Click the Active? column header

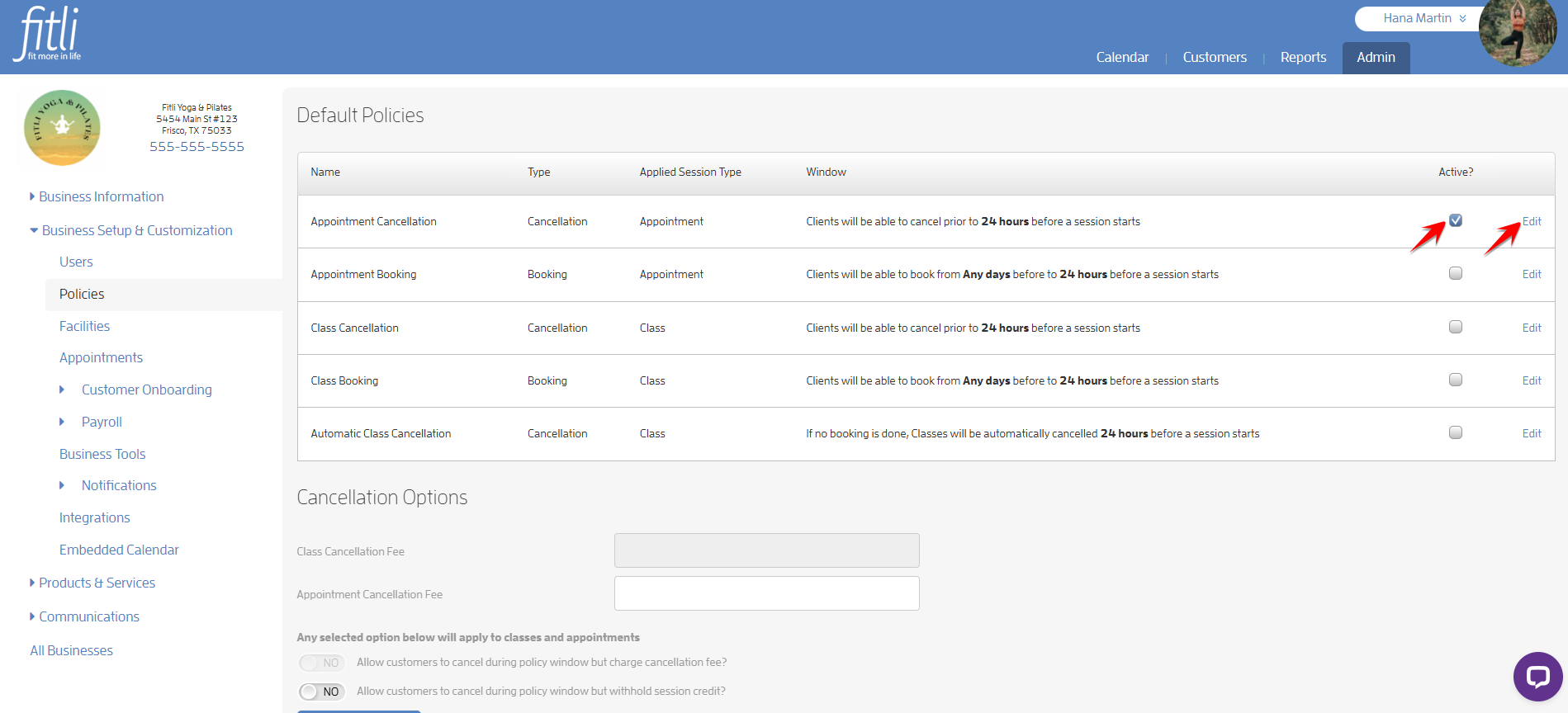point(1456,172)
